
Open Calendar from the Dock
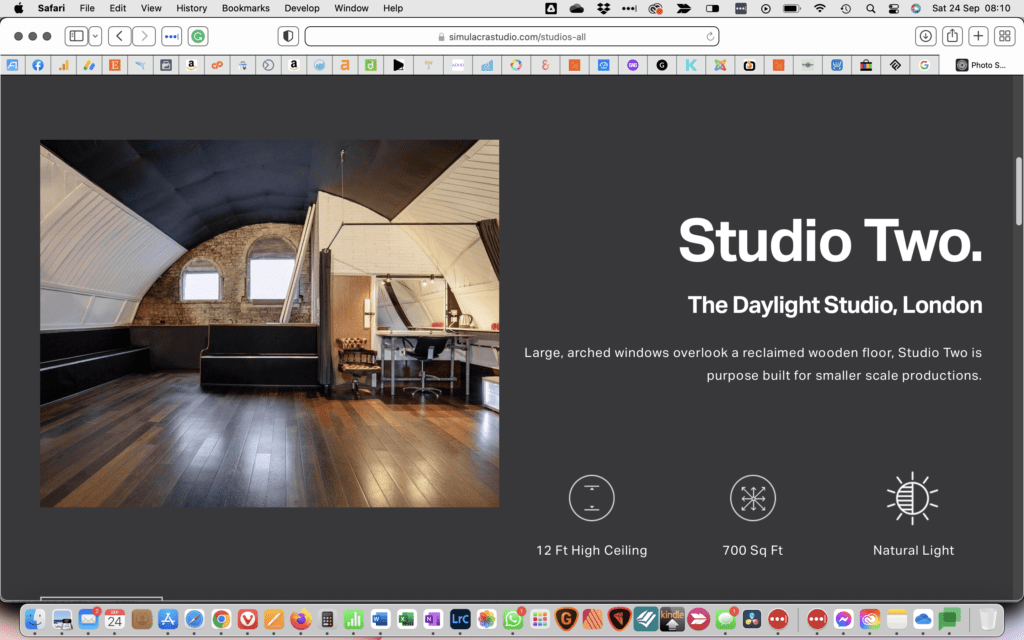[x=115, y=618]
